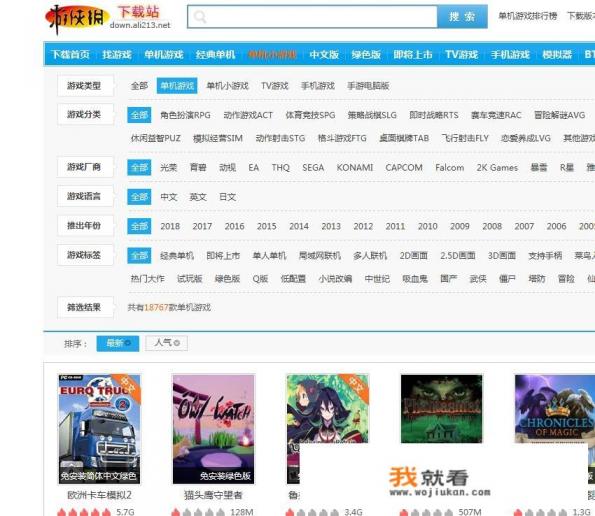Viewport: 595px width, 516px height.
Task: Select the 热门大作 tag
Action: click(x=148, y=279)
